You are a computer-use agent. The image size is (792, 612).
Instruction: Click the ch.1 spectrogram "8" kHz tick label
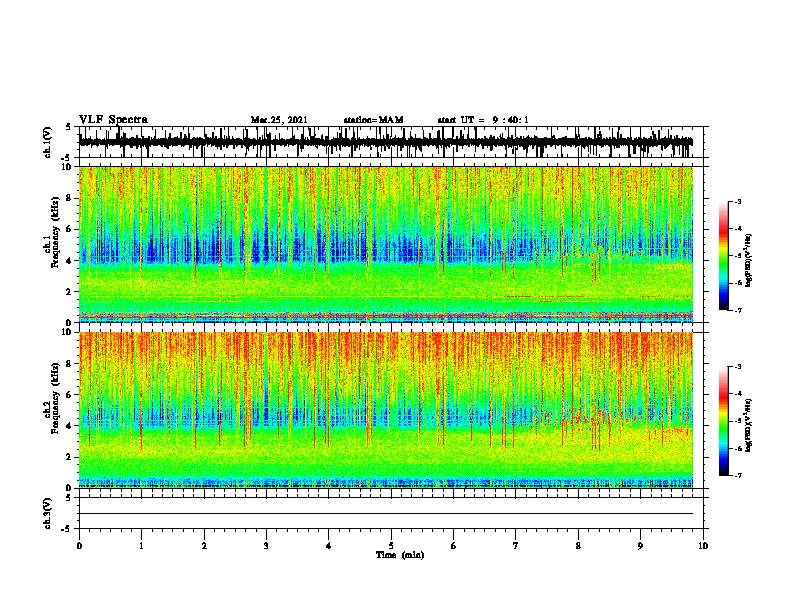pos(70,198)
